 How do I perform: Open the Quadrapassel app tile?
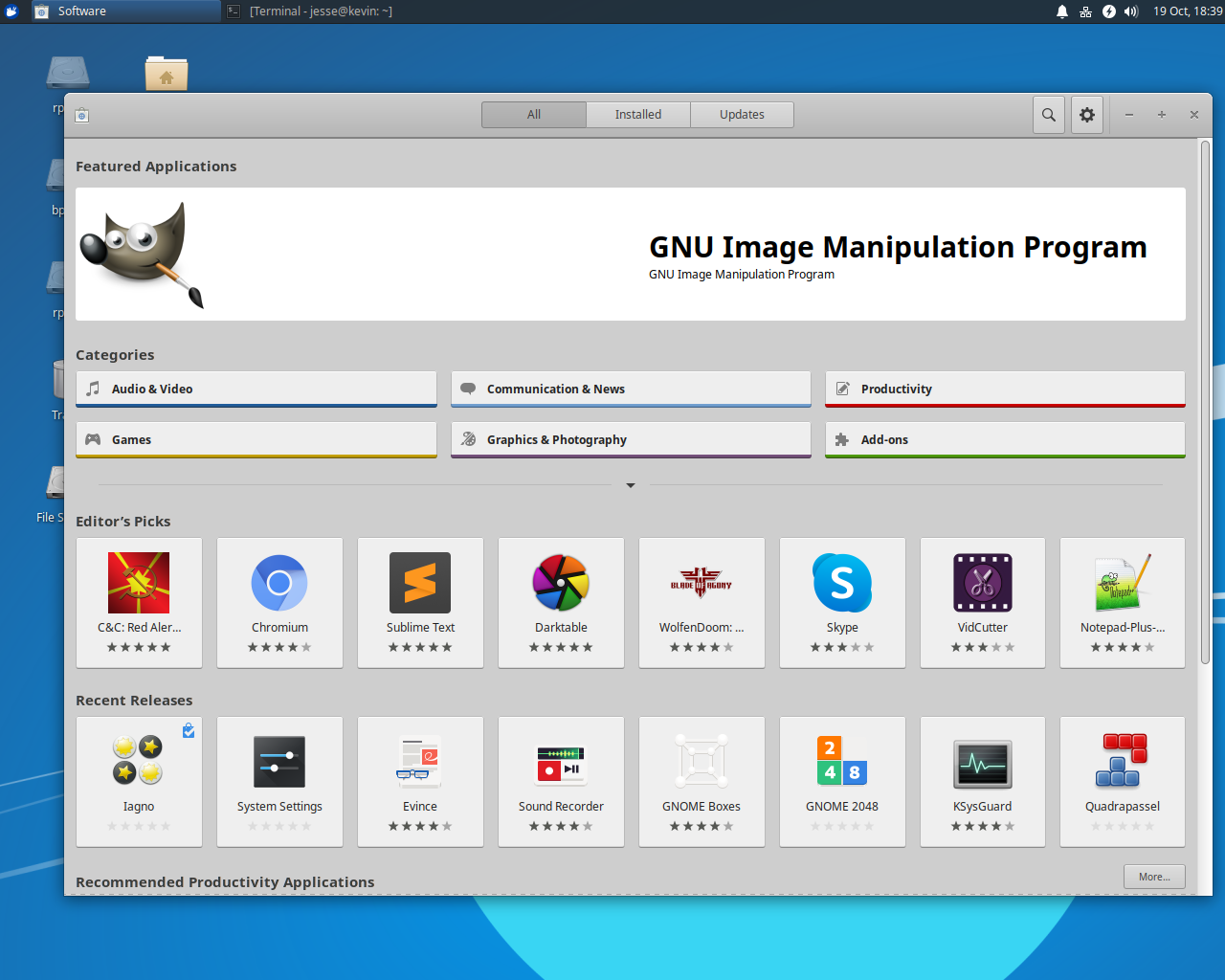pyautogui.click(x=1123, y=781)
